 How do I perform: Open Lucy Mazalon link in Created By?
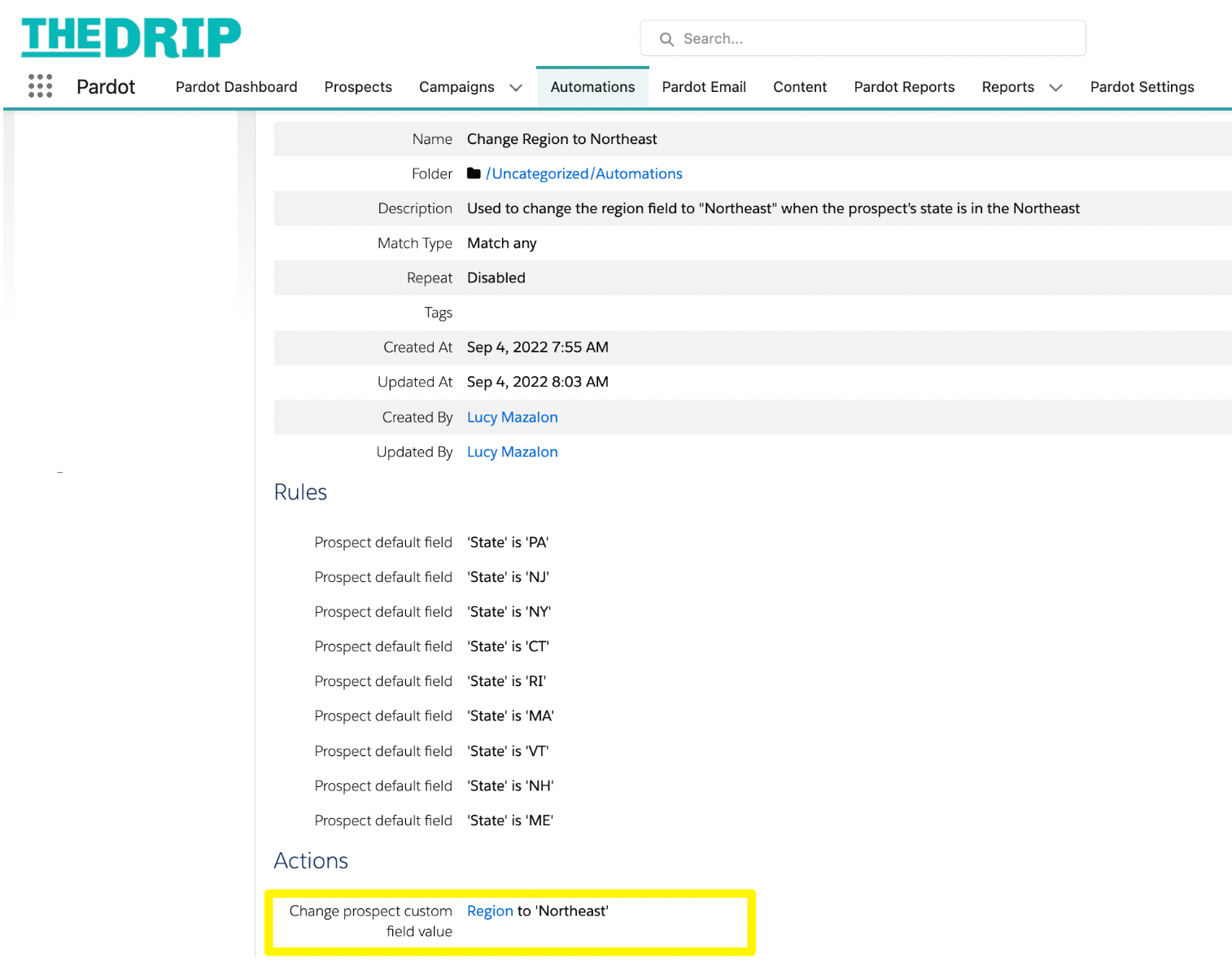click(512, 417)
